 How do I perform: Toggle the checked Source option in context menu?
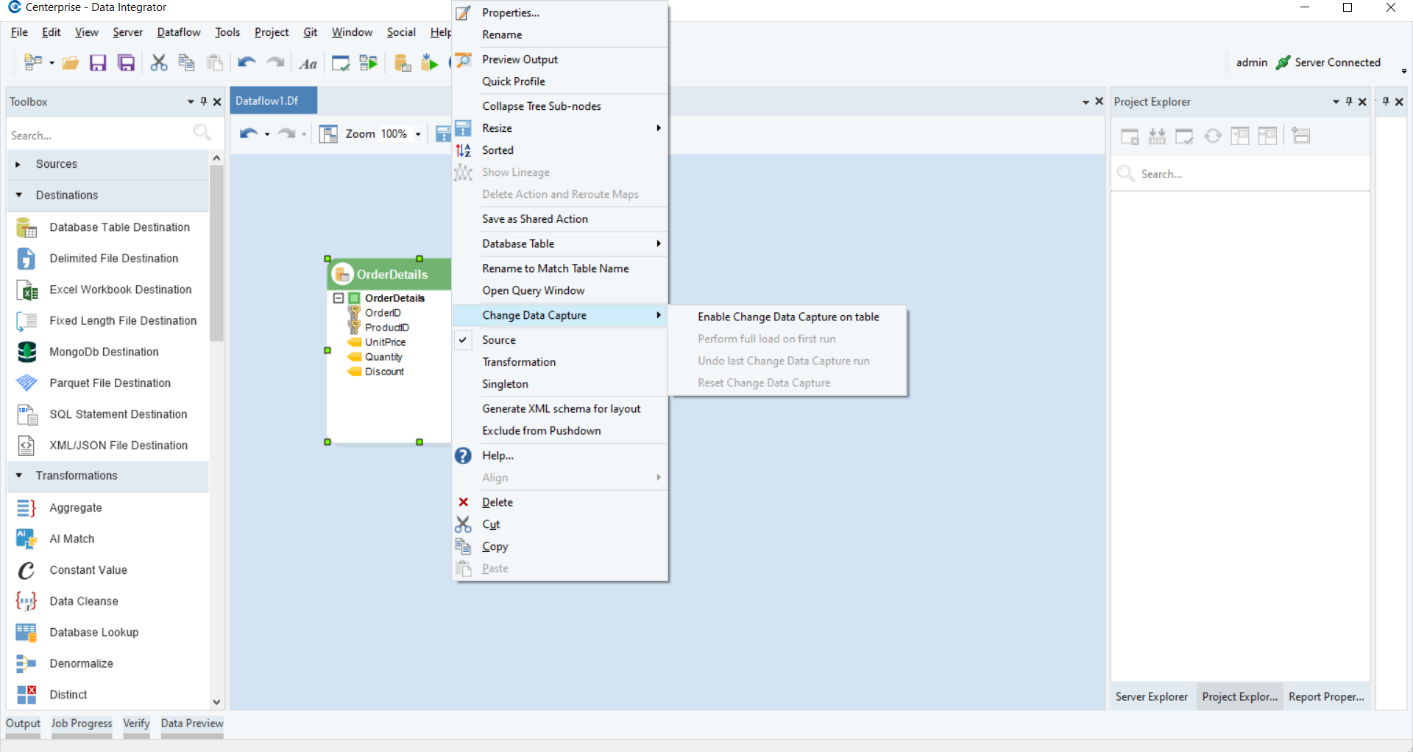[x=499, y=340]
